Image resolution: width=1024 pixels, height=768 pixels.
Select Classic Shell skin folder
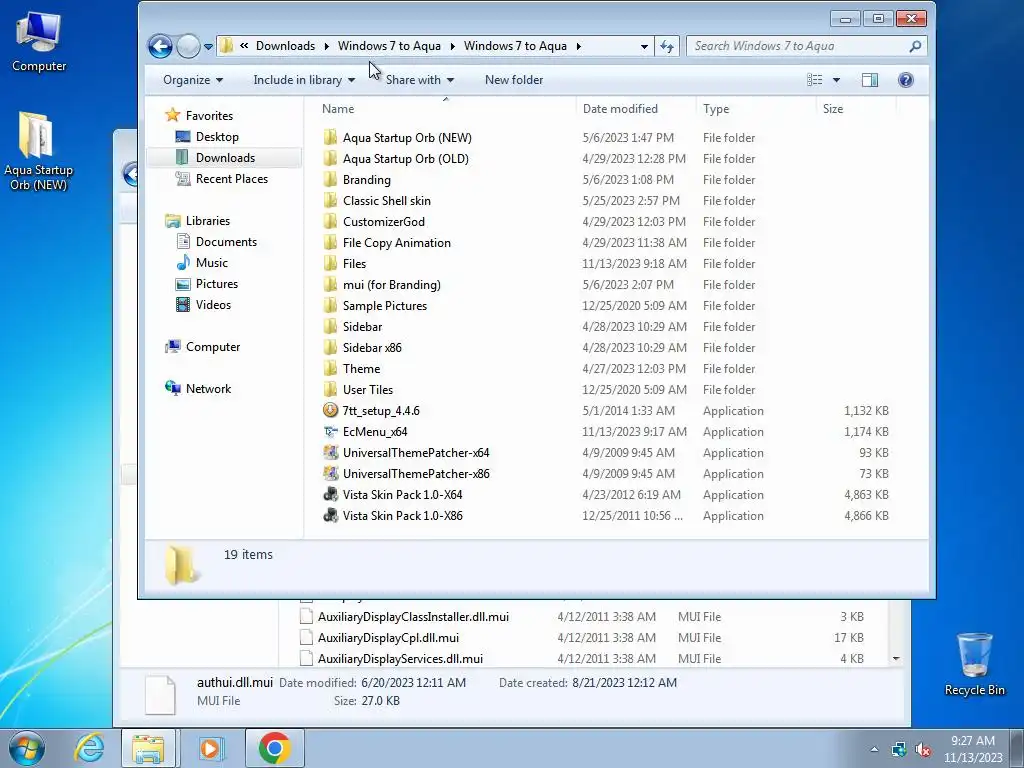pos(387,200)
